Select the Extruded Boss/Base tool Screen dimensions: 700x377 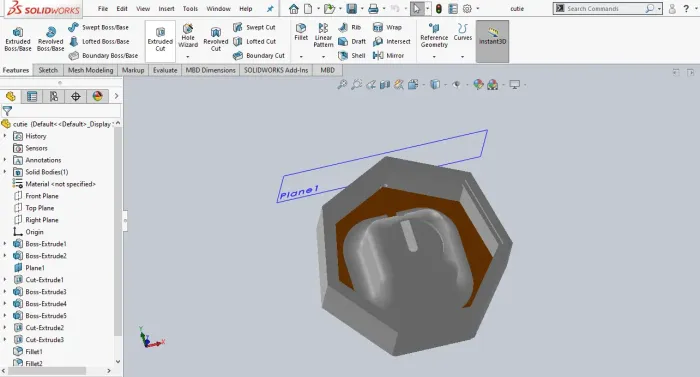coord(18,39)
